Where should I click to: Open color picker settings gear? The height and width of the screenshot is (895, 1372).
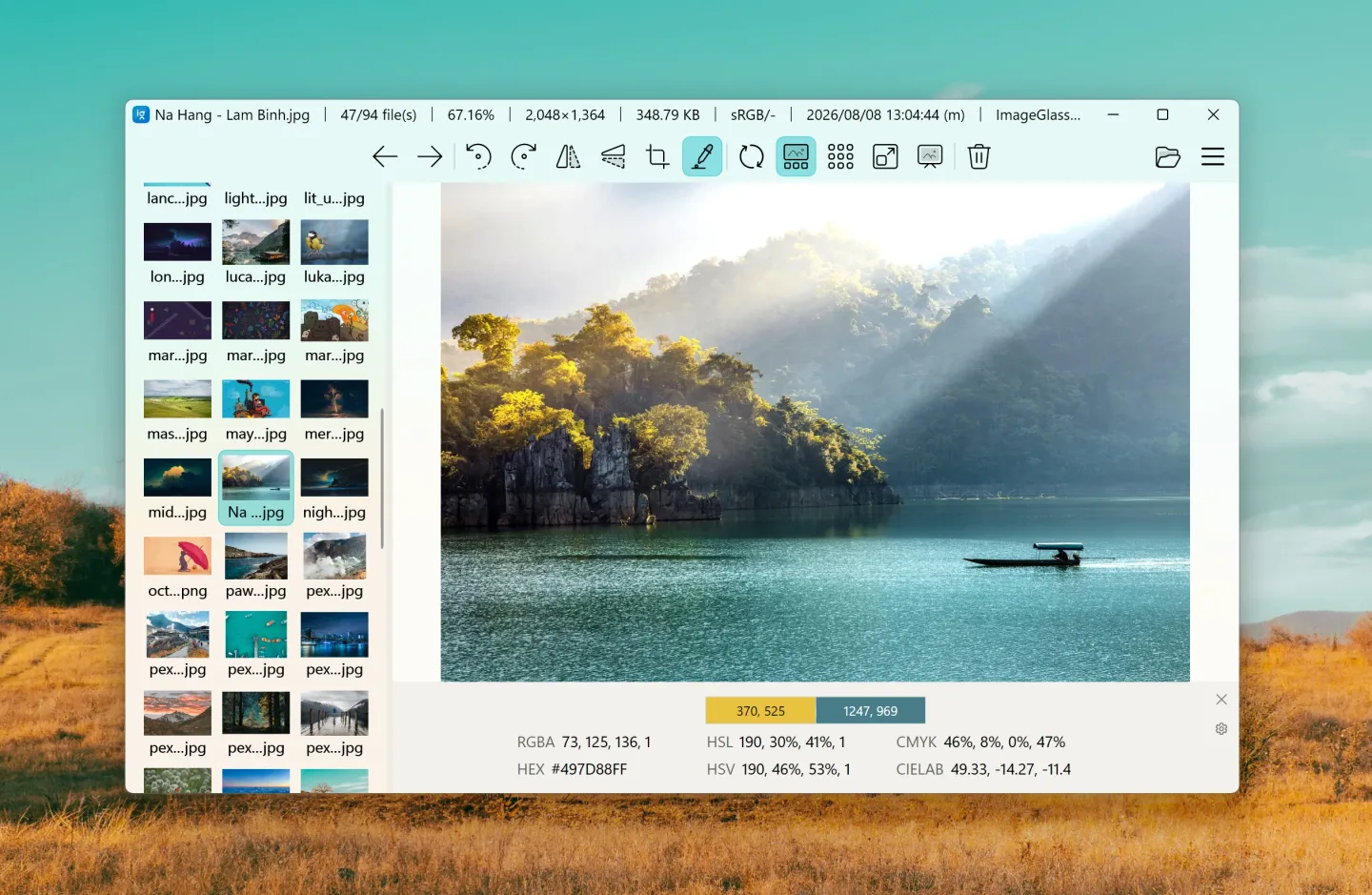(x=1221, y=729)
